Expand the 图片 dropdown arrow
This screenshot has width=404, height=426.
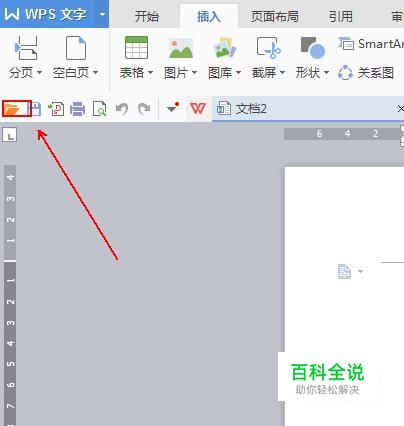pos(194,72)
